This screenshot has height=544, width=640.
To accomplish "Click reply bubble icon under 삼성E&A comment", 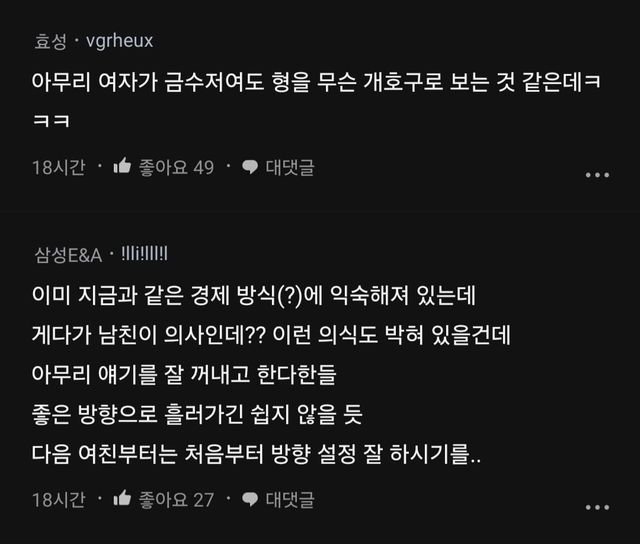I will (250, 499).
